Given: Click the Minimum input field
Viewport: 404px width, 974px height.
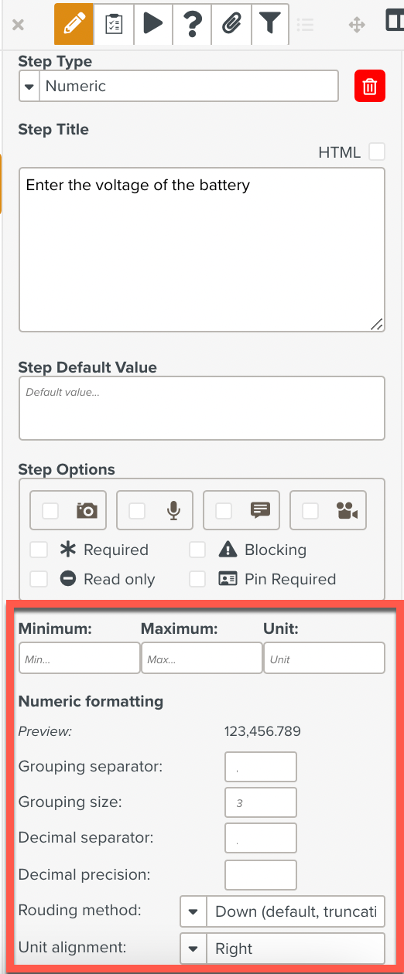Looking at the screenshot, I should (x=80, y=658).
